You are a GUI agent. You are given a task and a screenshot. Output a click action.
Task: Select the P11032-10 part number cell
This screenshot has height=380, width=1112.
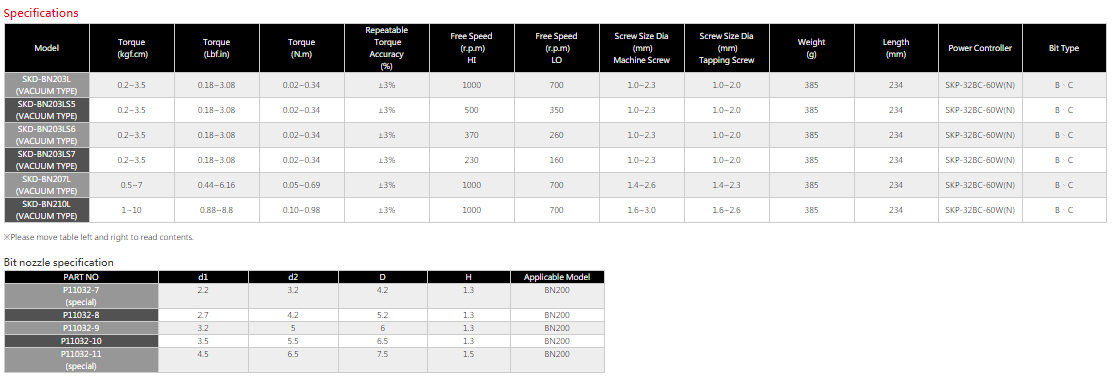click(82, 340)
